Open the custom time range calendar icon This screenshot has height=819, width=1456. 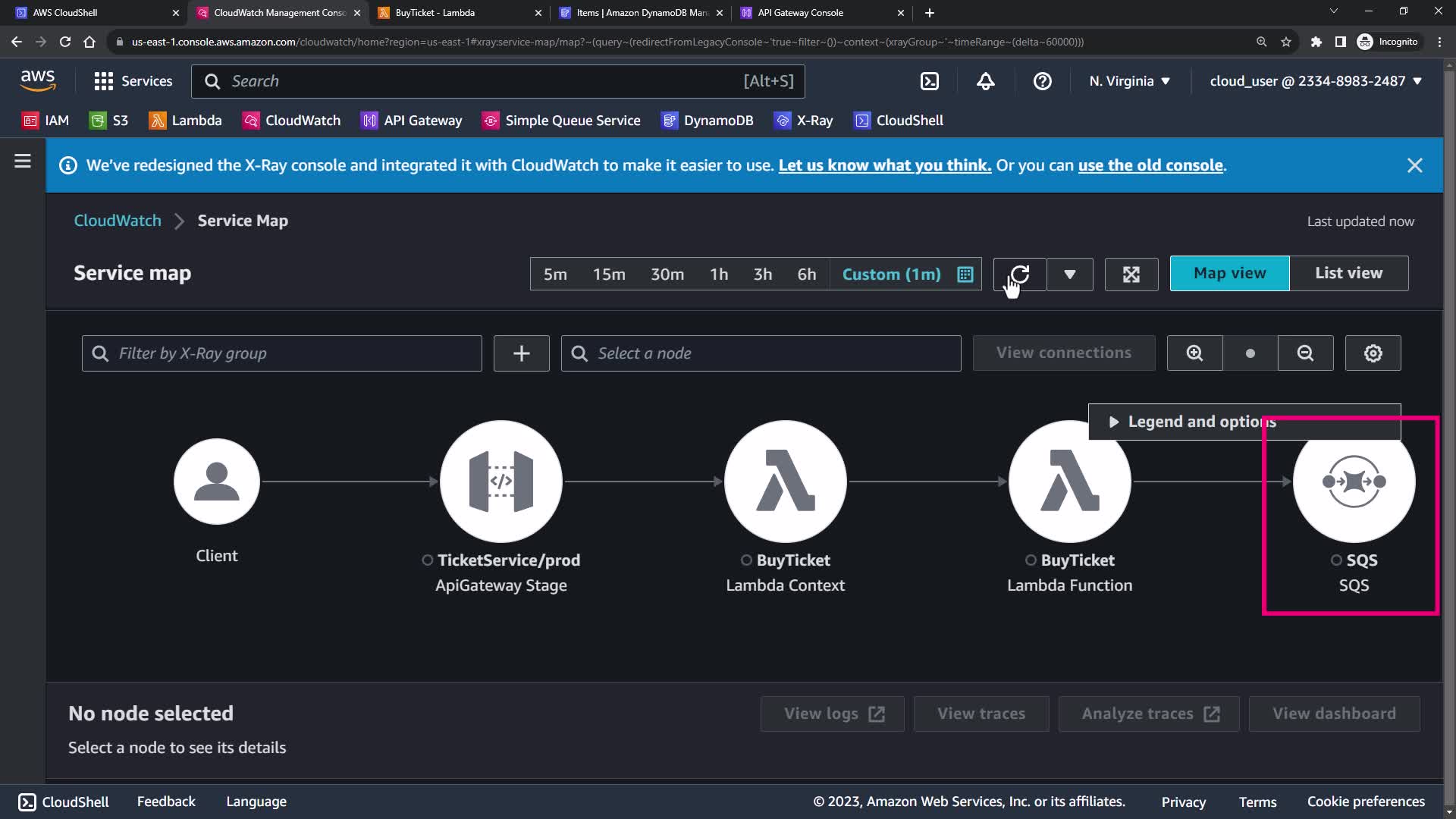tap(965, 275)
